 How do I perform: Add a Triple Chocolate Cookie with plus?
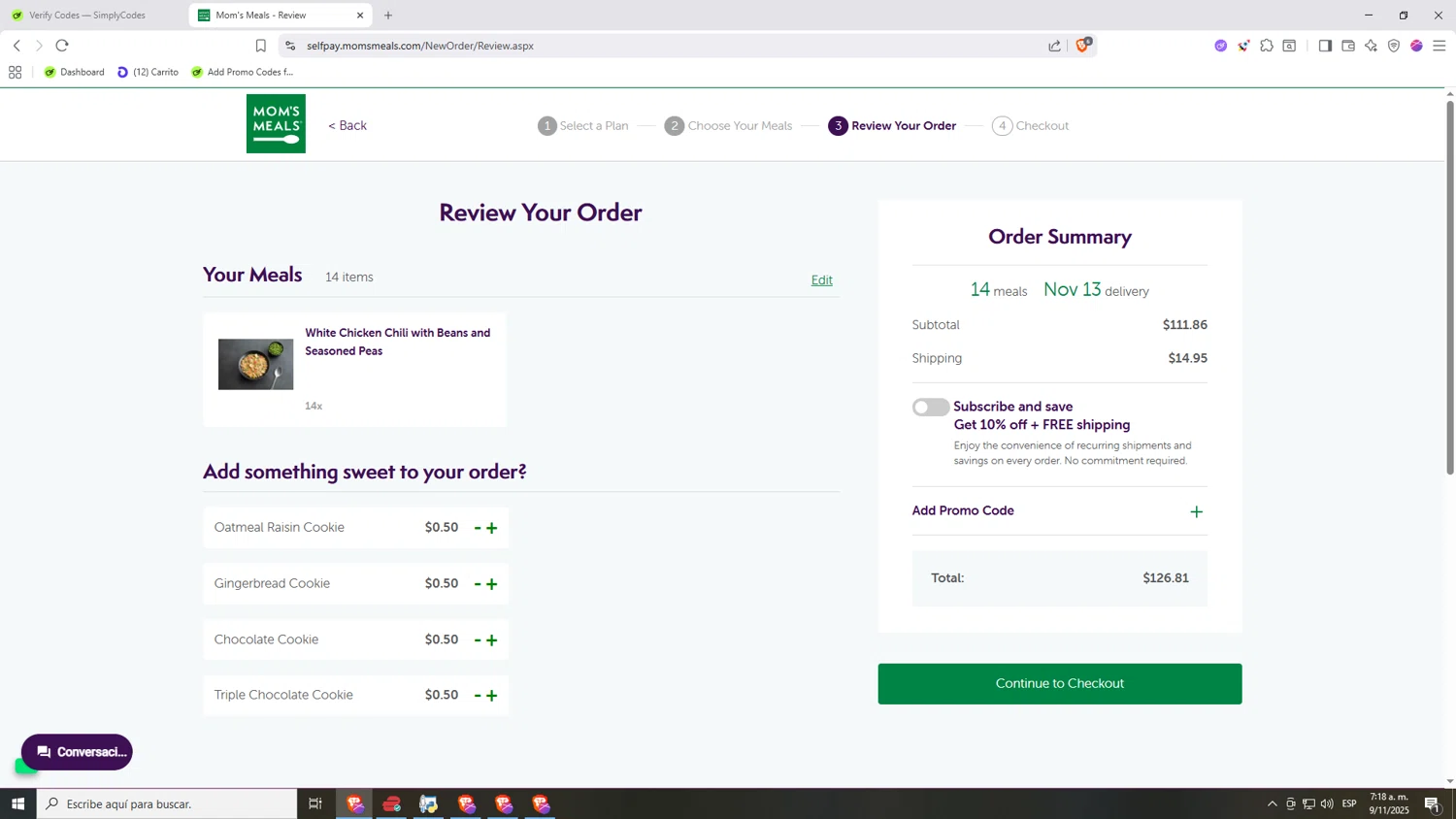492,696
